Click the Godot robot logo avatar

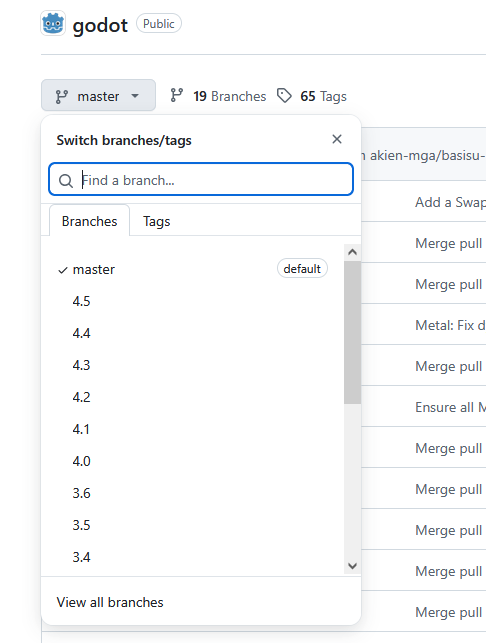[x=53, y=23]
